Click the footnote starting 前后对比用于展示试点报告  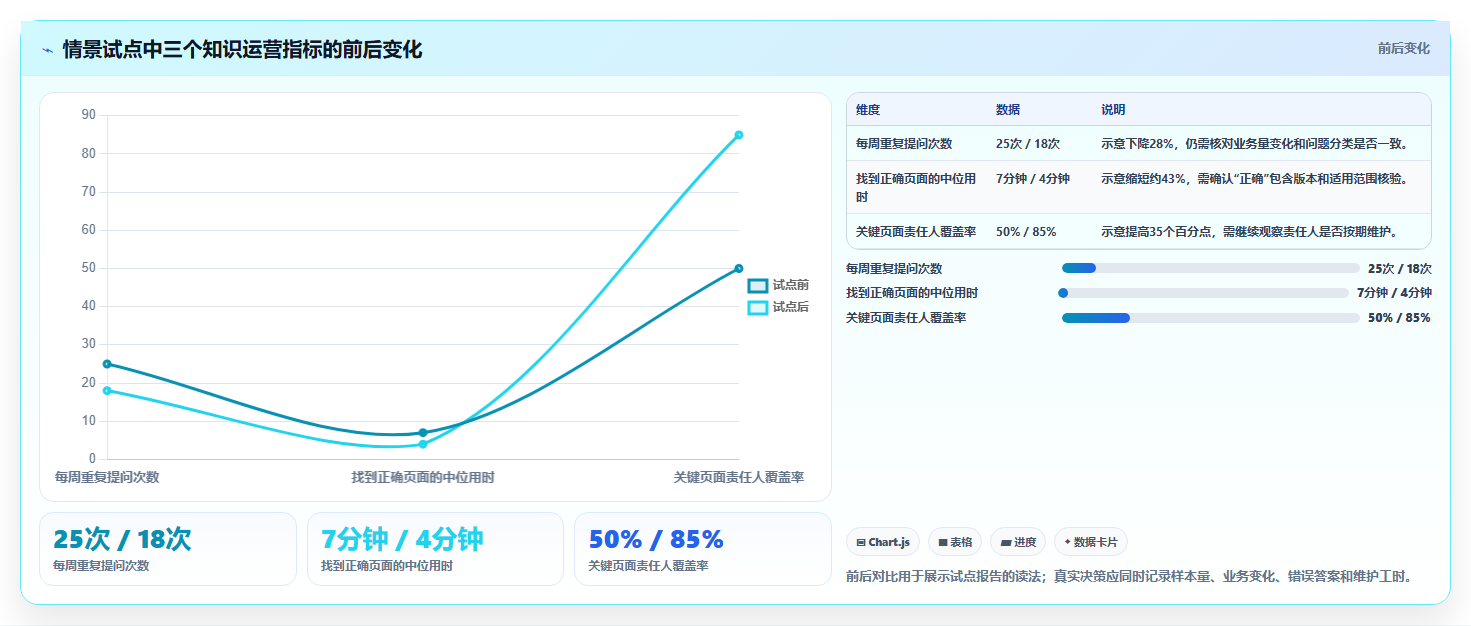1131,577
